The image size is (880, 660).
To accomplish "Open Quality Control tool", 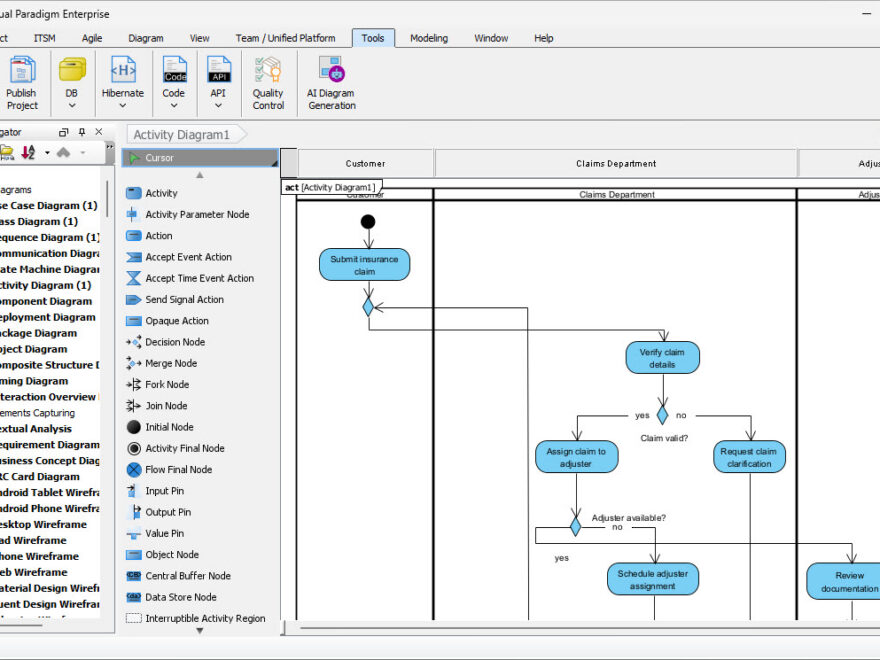I will tap(268, 83).
